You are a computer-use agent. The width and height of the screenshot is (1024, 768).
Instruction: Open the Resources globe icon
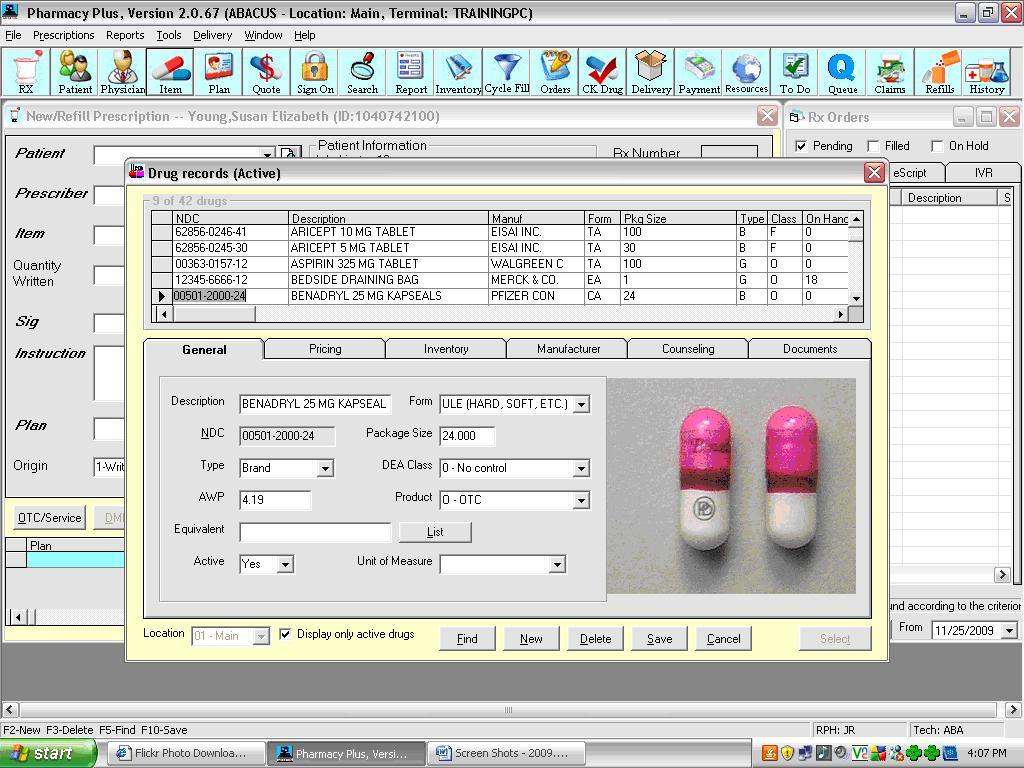pos(746,72)
